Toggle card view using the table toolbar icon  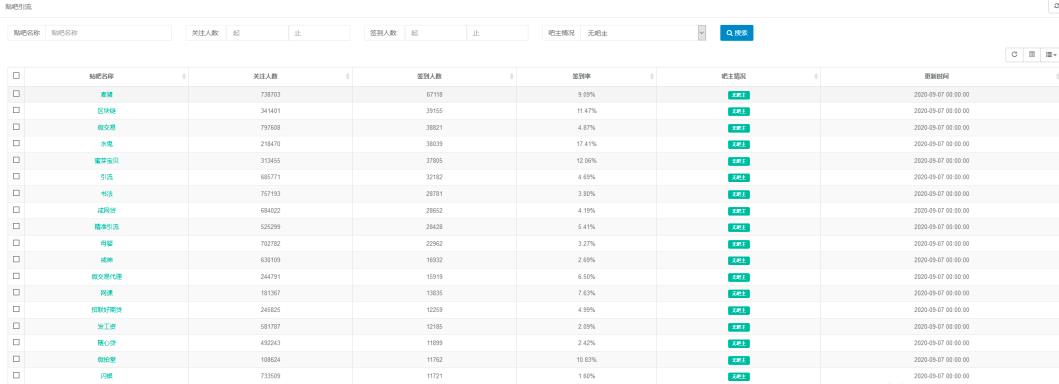(1032, 55)
